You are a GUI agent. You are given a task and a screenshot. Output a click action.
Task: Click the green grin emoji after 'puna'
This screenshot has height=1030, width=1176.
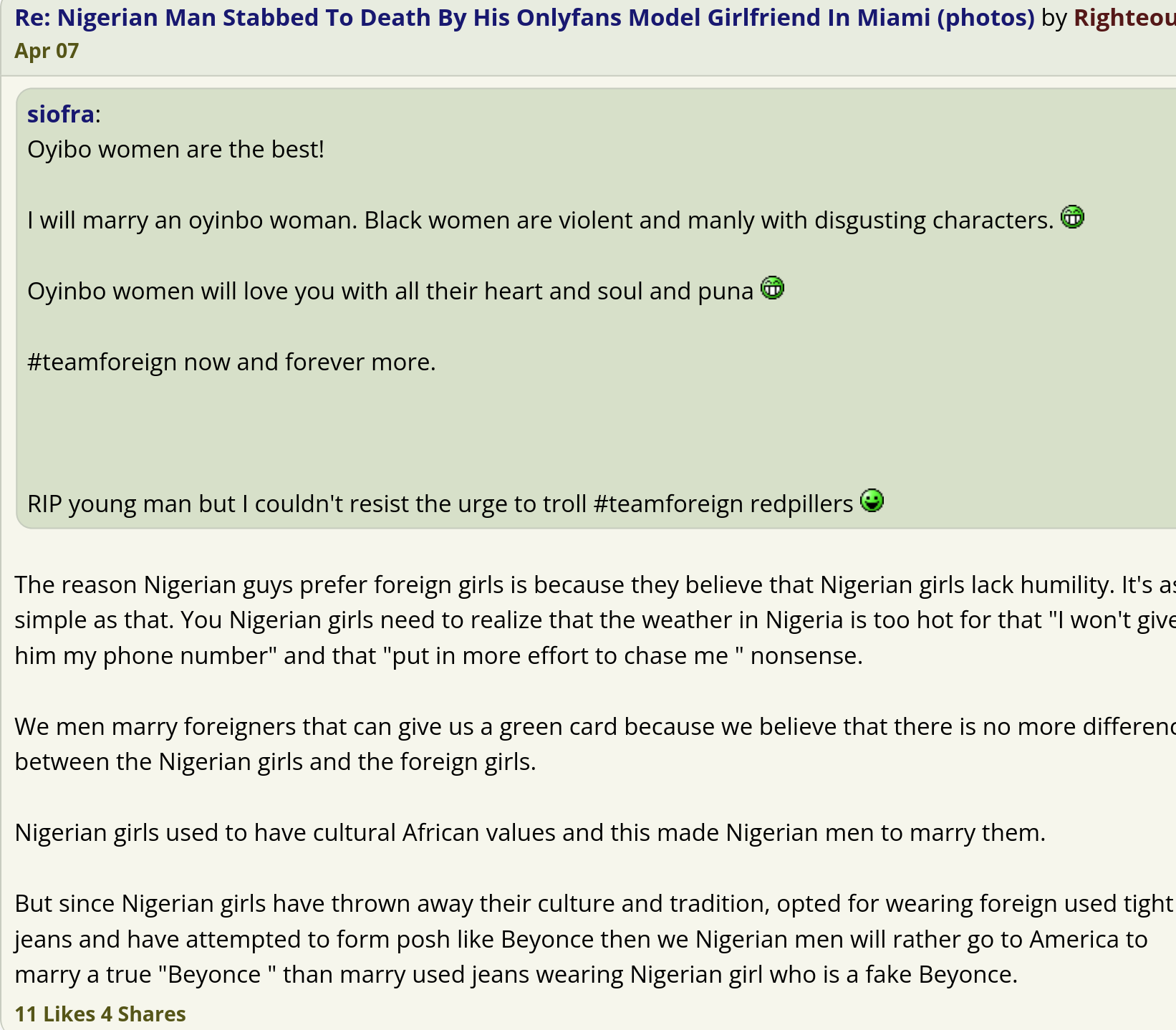[772, 288]
